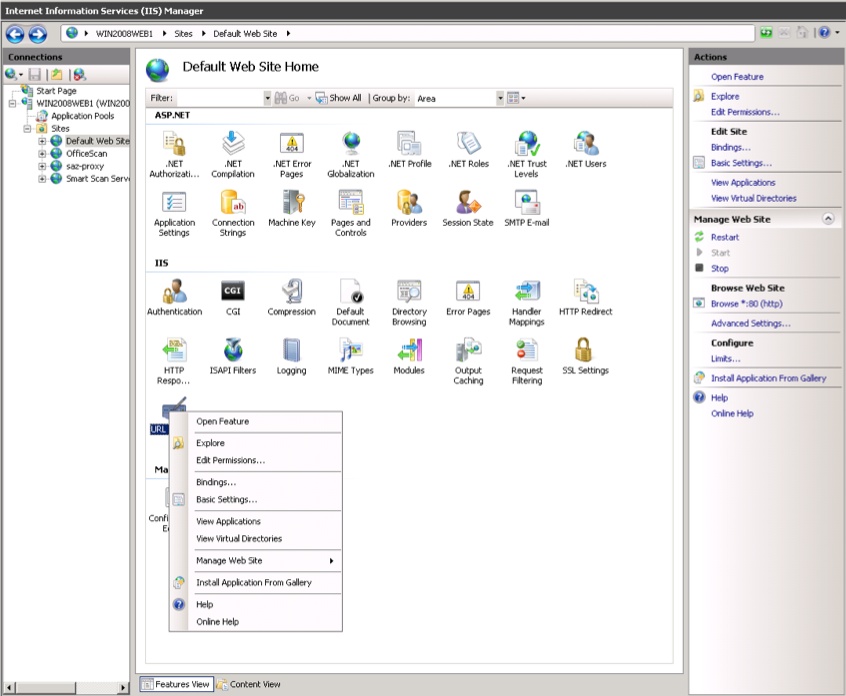This screenshot has height=696, width=846.
Task: Click Show All in the filter bar
Action: [x=338, y=98]
